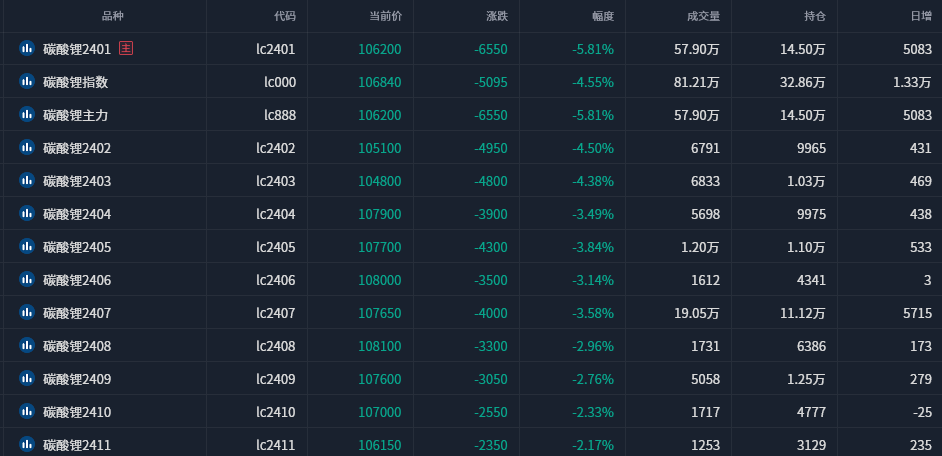Sort by the 涨跌 column header
942x456 pixels.
click(x=497, y=16)
